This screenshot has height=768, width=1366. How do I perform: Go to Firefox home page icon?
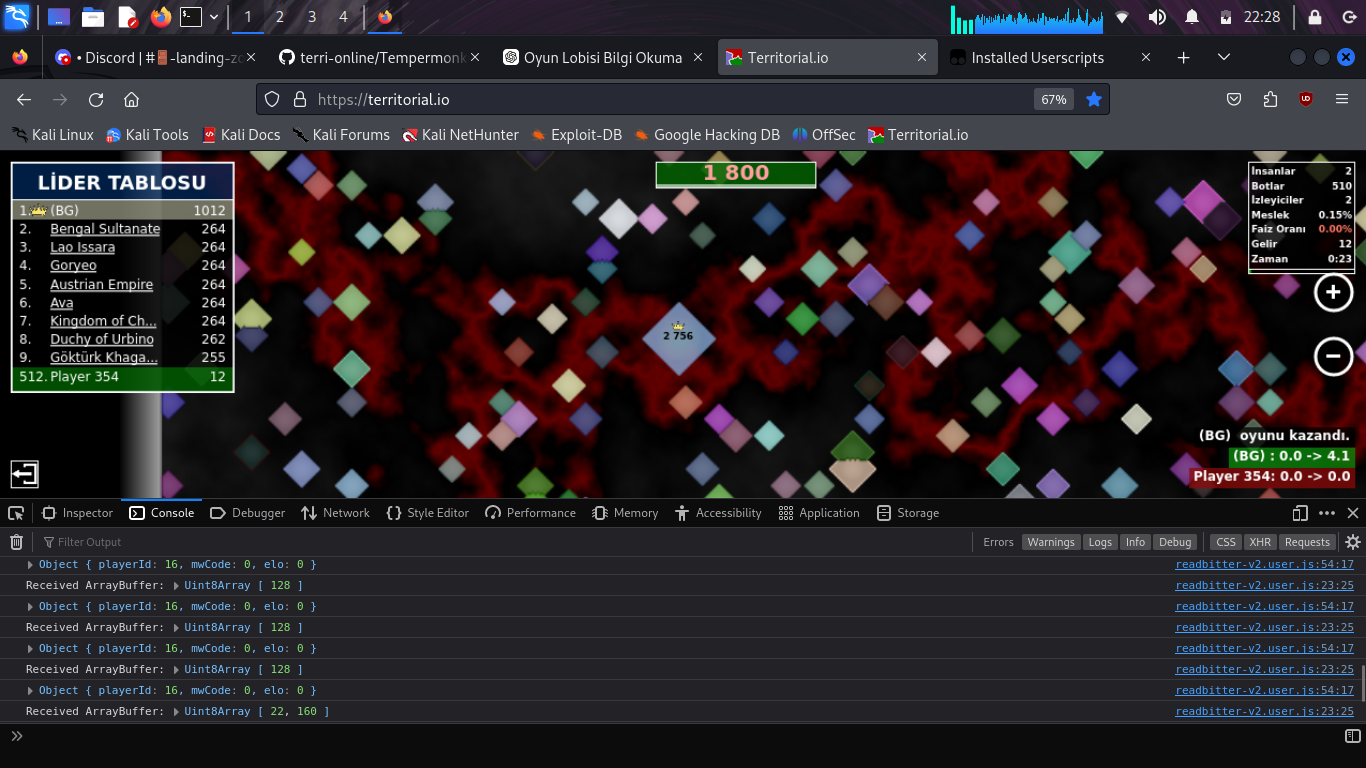131,100
